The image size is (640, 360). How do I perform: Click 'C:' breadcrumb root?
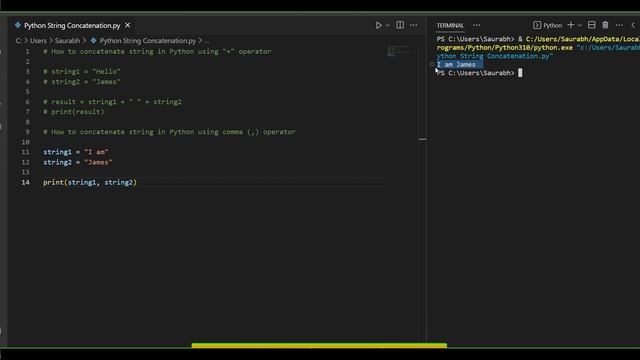[18, 40]
